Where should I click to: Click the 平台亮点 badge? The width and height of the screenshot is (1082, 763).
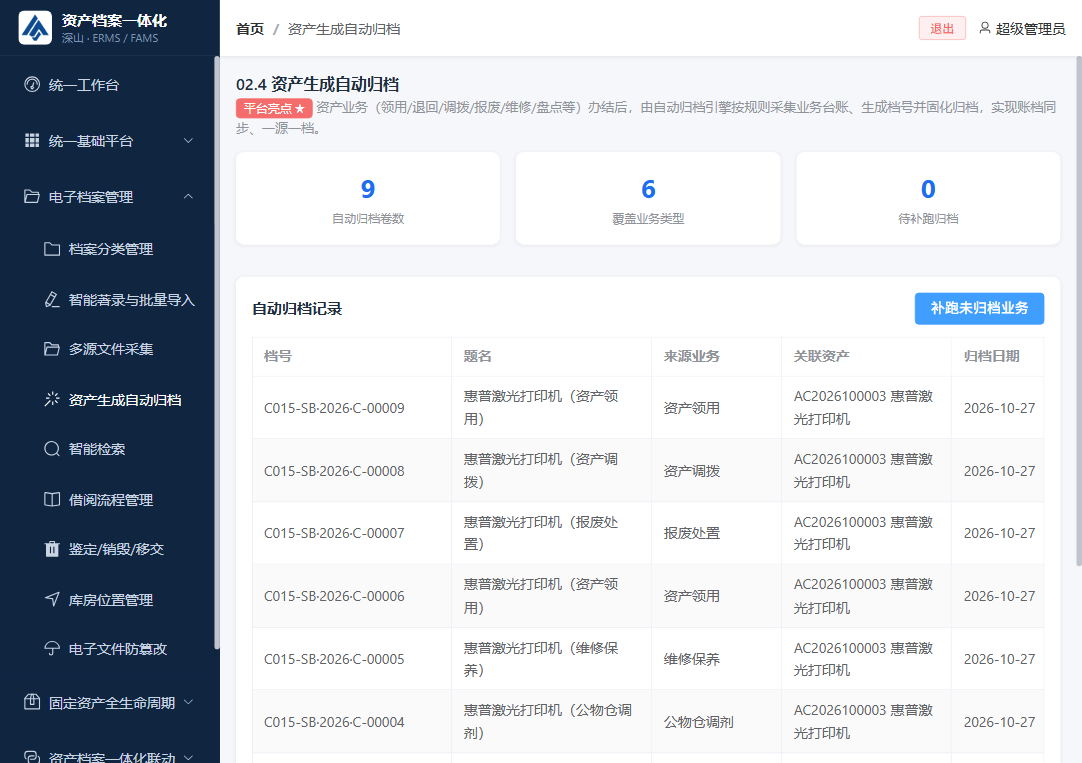274,108
